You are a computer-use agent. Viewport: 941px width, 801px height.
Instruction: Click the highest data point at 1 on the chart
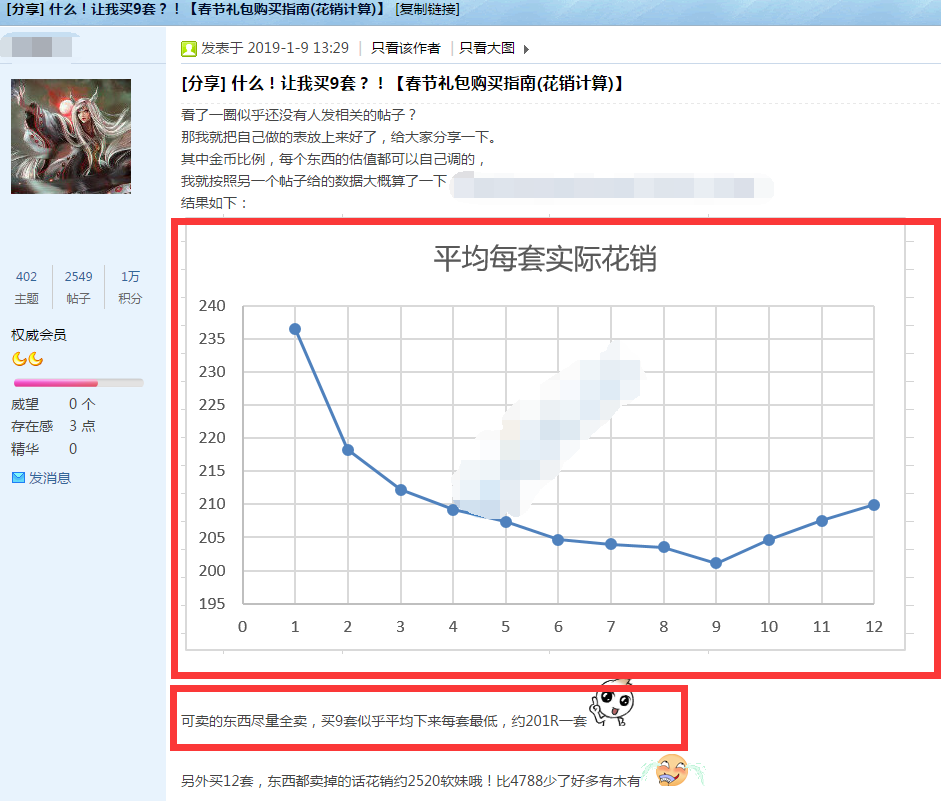click(295, 329)
